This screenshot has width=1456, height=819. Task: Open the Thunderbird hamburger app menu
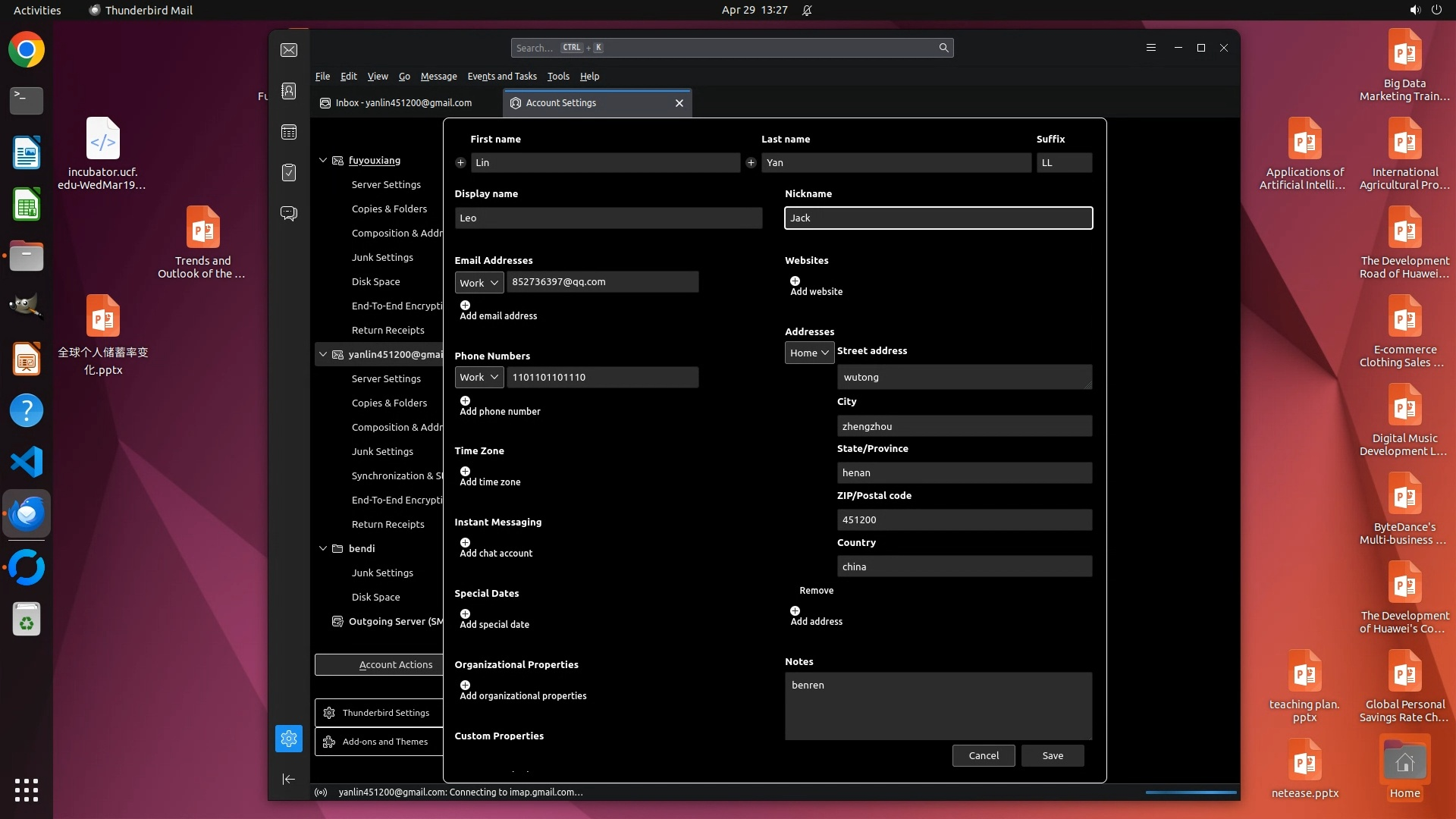tap(1150, 48)
